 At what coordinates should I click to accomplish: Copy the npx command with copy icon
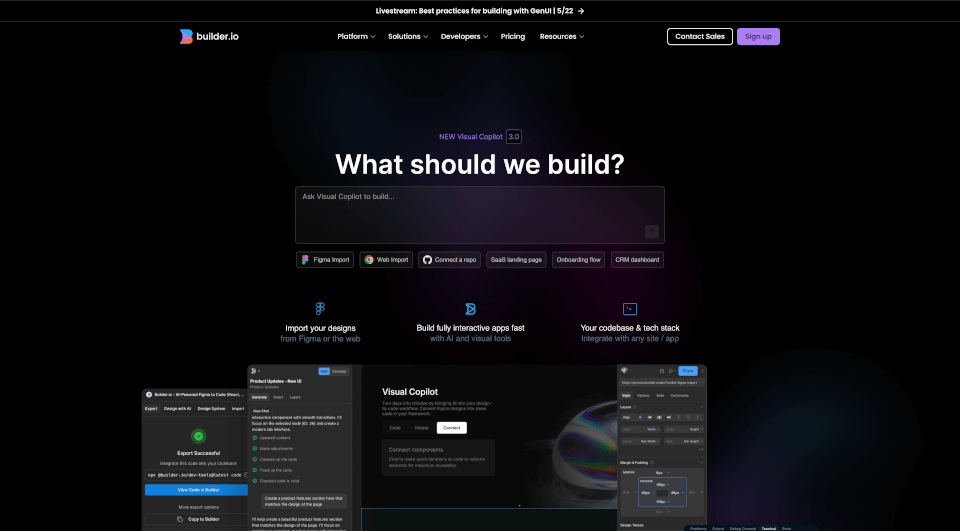246,475
